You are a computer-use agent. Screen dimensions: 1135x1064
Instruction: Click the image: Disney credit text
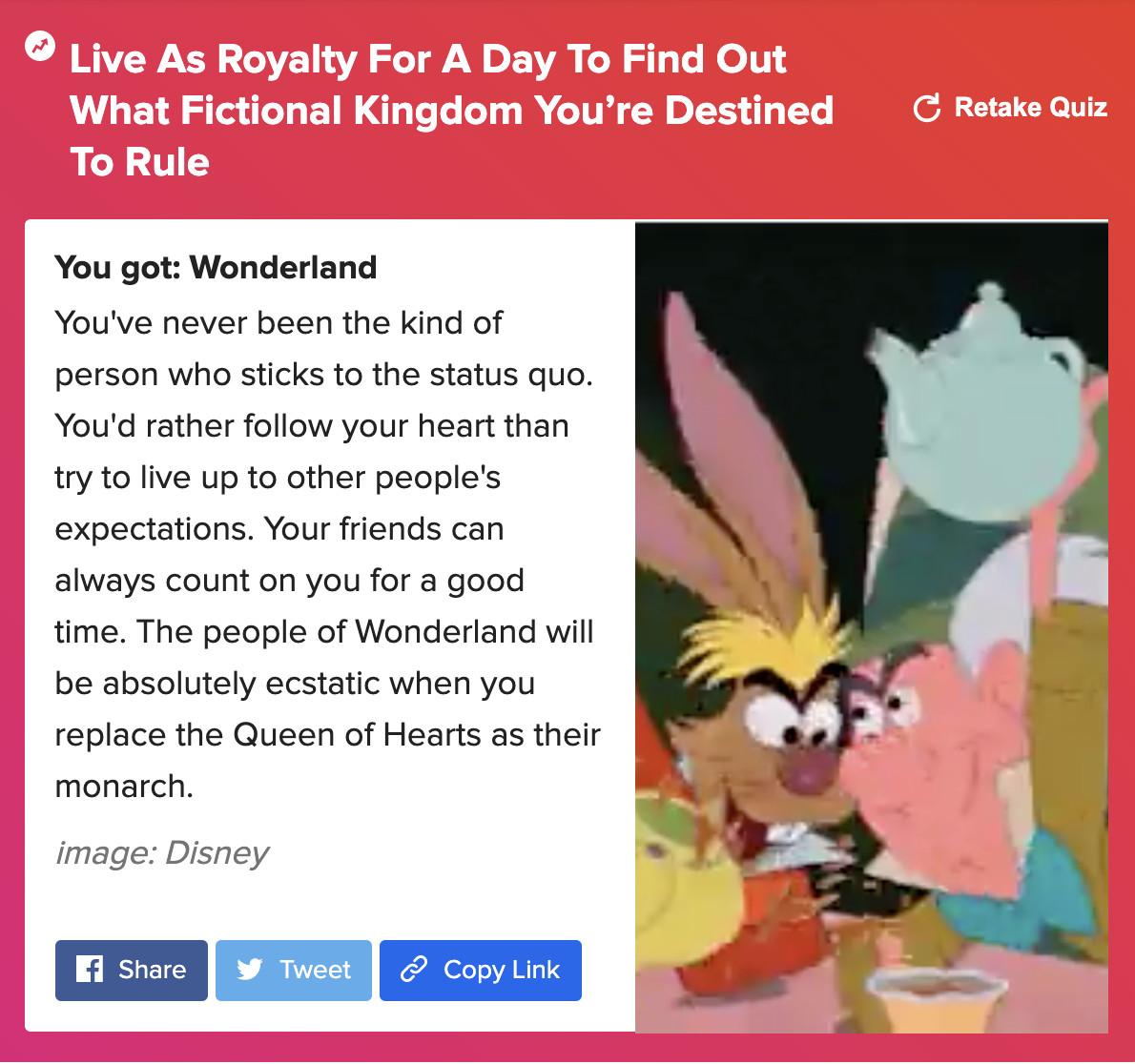(162, 852)
